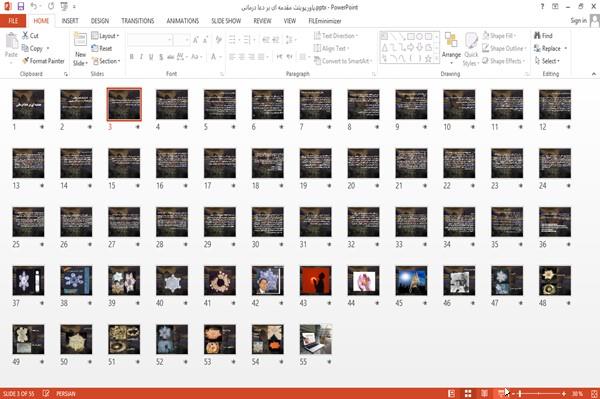
Task: Click Find in Editing group
Action: point(543,36)
